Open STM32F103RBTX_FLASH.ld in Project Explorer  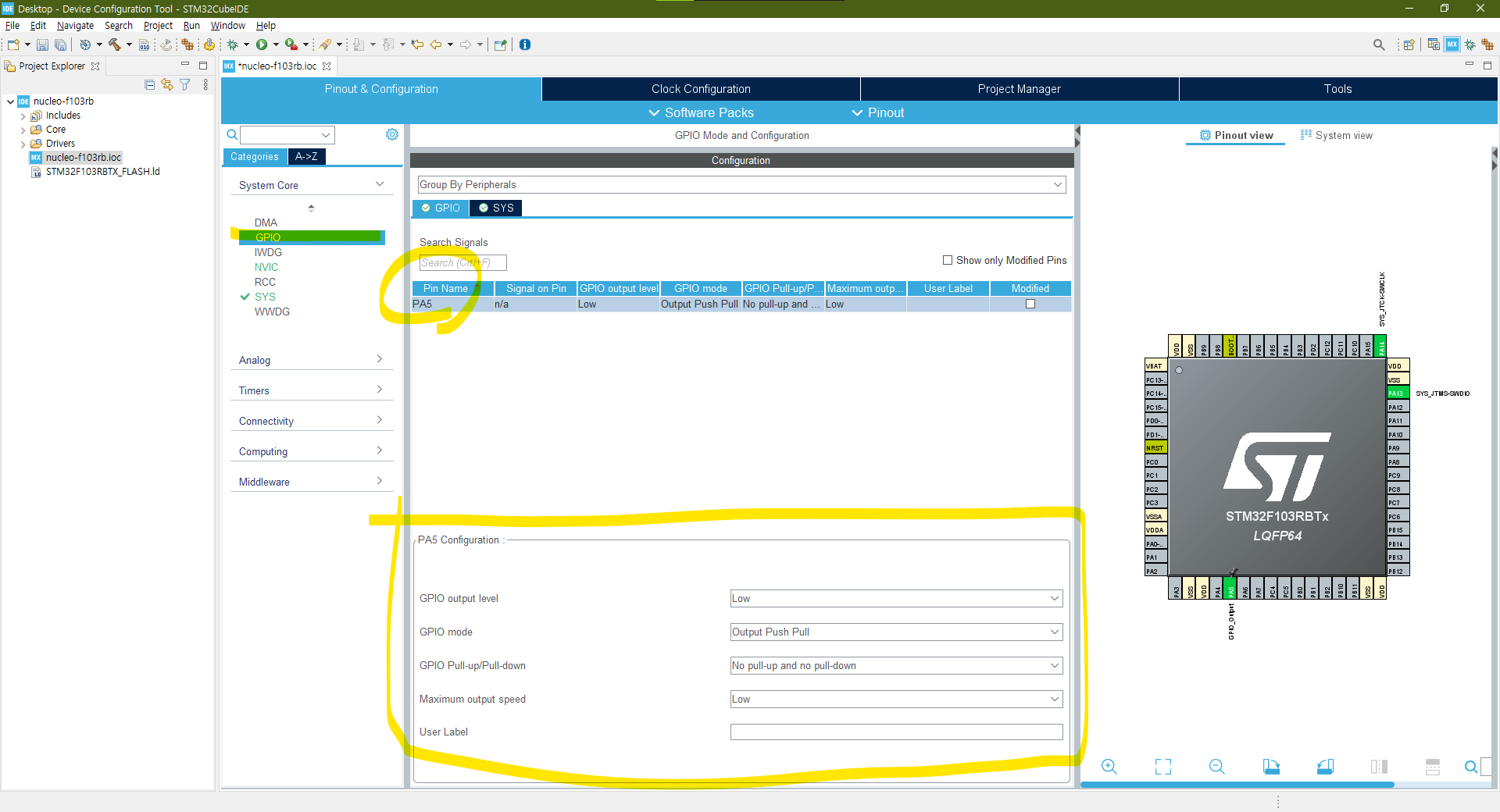(102, 171)
